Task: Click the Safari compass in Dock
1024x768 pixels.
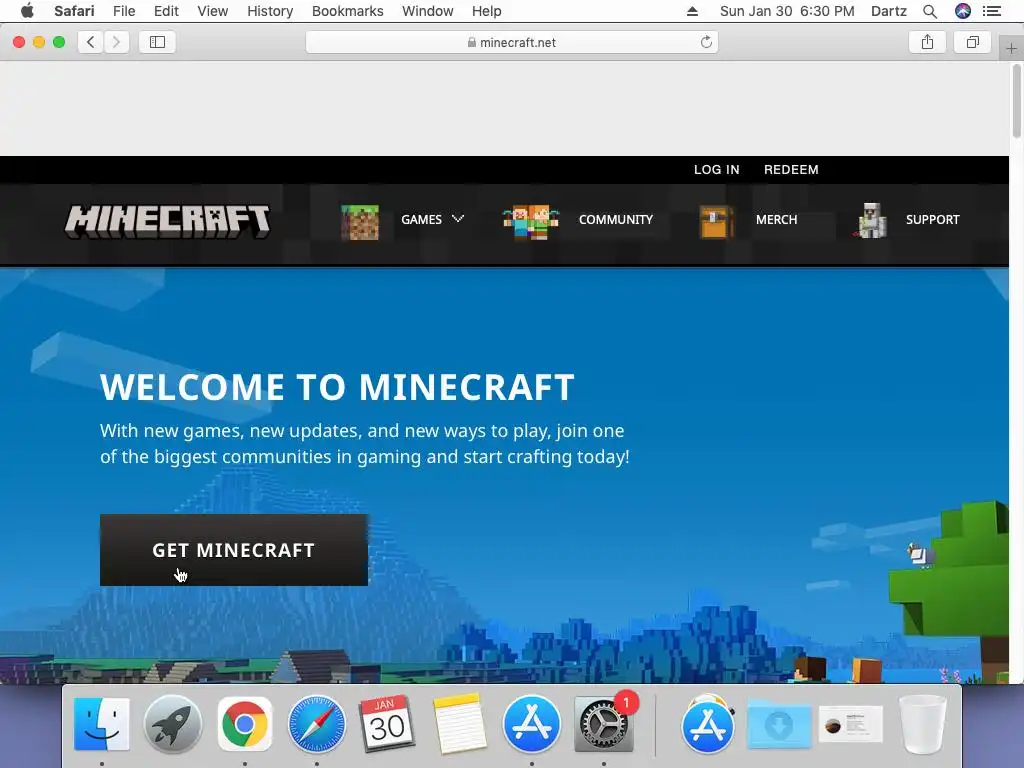Action: tap(317, 724)
